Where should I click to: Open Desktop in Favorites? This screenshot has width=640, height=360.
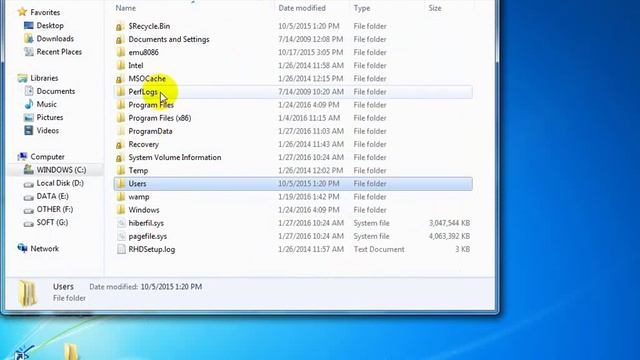[x=50, y=25]
